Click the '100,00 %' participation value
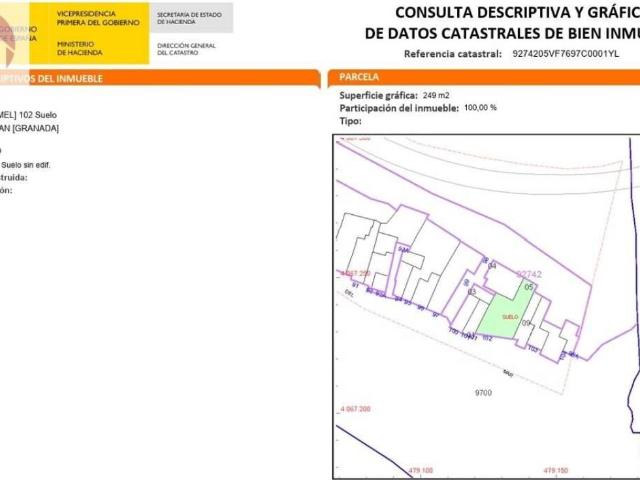Viewport: 640px width, 480px height. click(480, 108)
